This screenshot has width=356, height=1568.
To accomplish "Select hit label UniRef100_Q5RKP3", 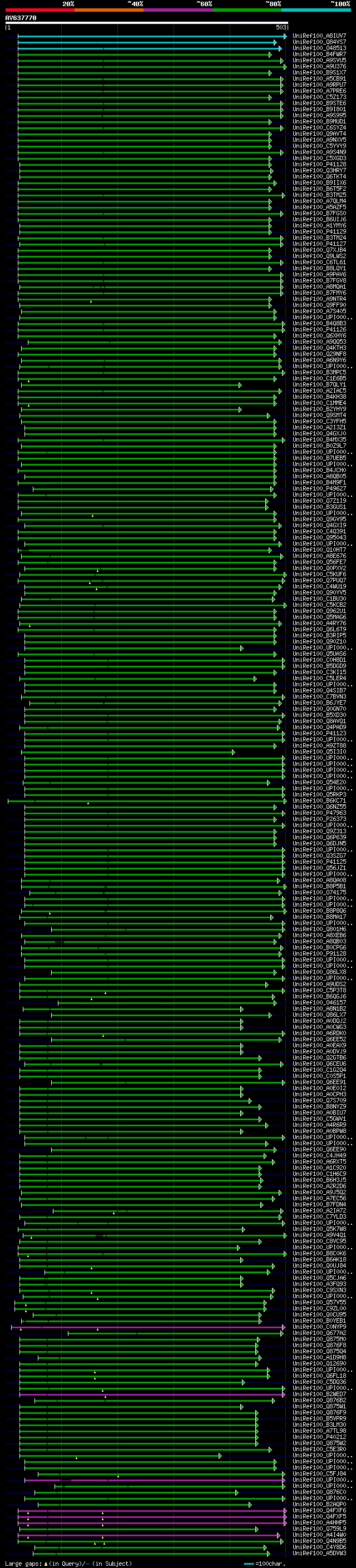I will tap(319, 794).
